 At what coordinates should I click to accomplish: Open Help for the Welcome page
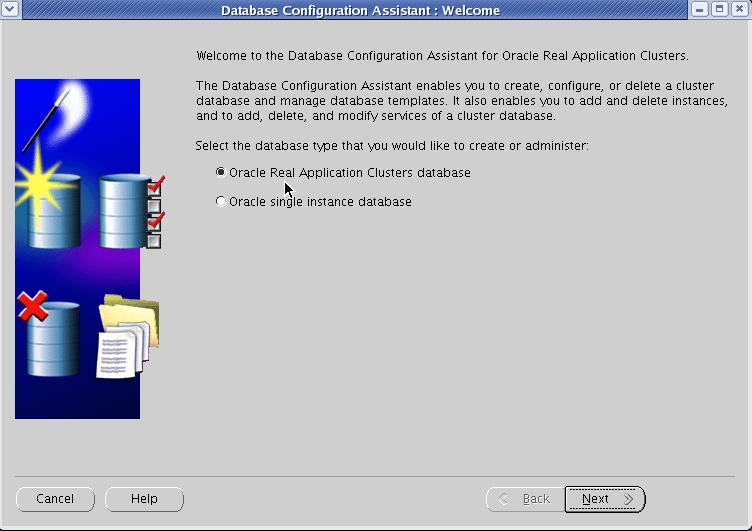[144, 499]
